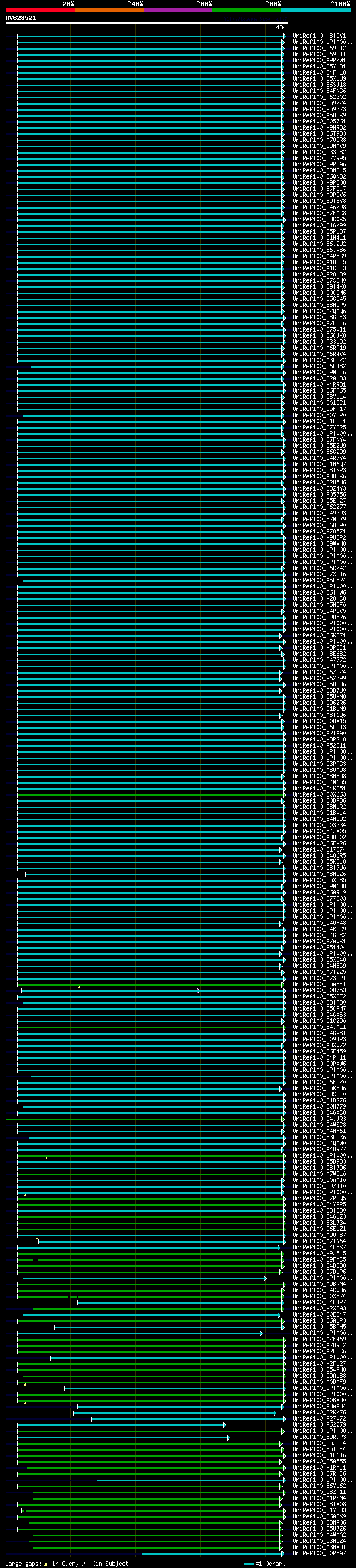The height and width of the screenshot is (1568, 356).
Task: Select hit label UniRef100_Q6EV26
Action: click(x=319, y=843)
